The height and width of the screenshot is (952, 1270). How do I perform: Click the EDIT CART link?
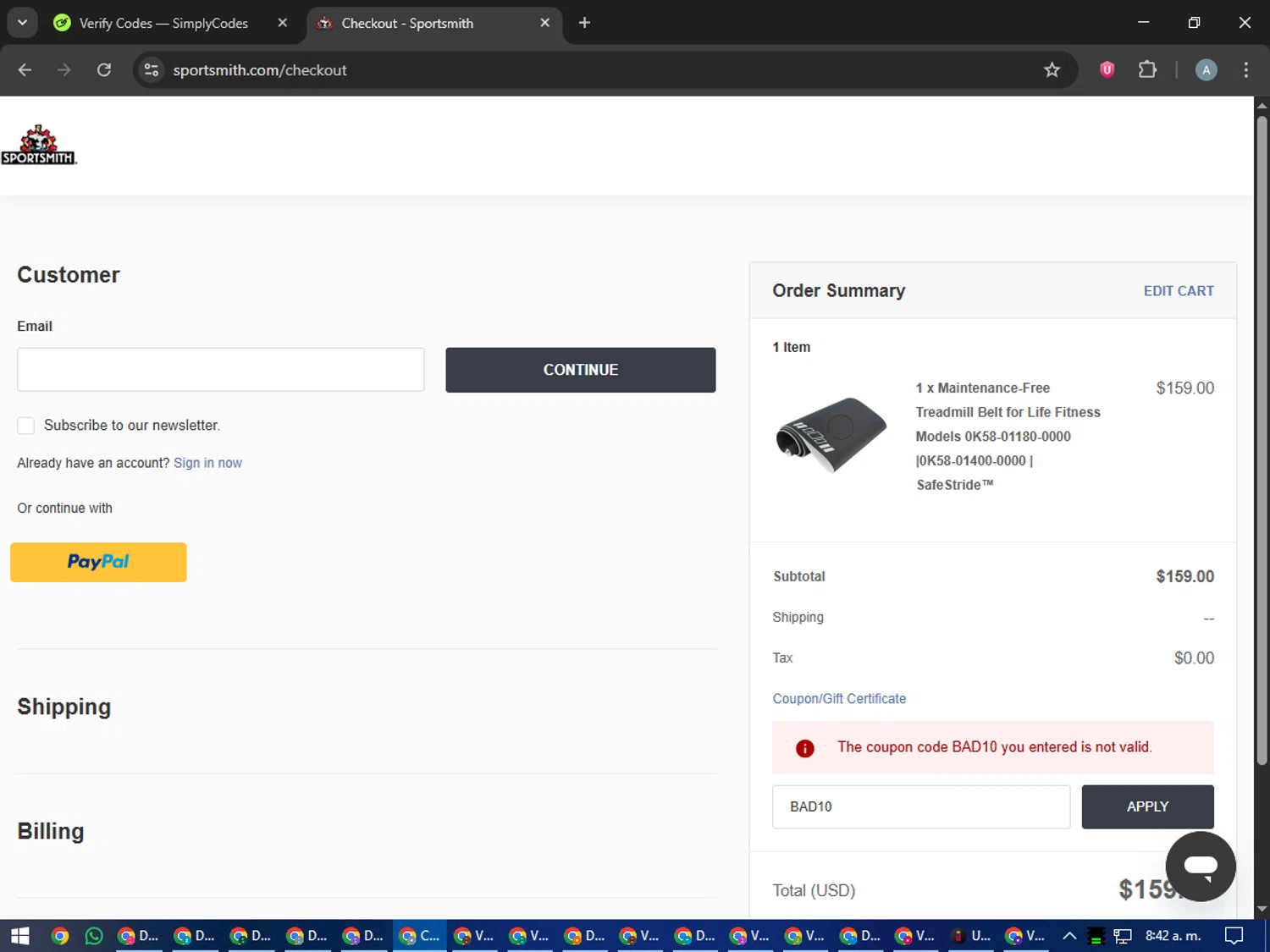pyautogui.click(x=1179, y=291)
